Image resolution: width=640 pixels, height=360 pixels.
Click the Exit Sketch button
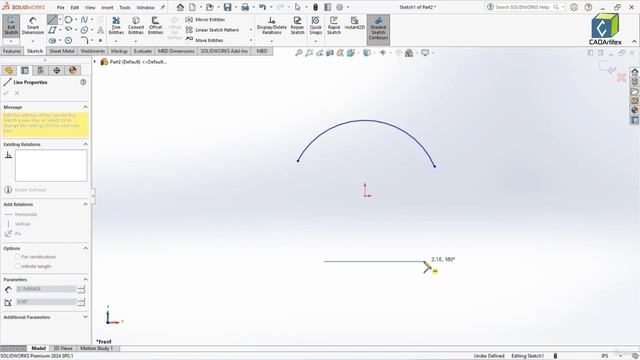click(11, 26)
